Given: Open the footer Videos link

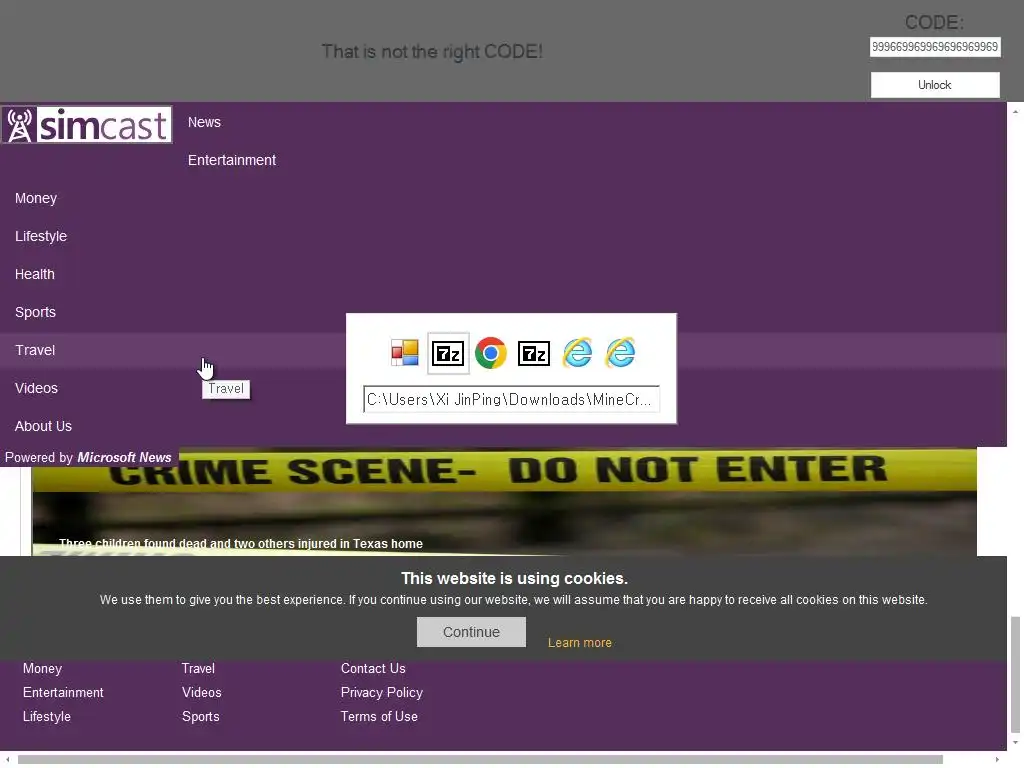Looking at the screenshot, I should coord(202,692).
